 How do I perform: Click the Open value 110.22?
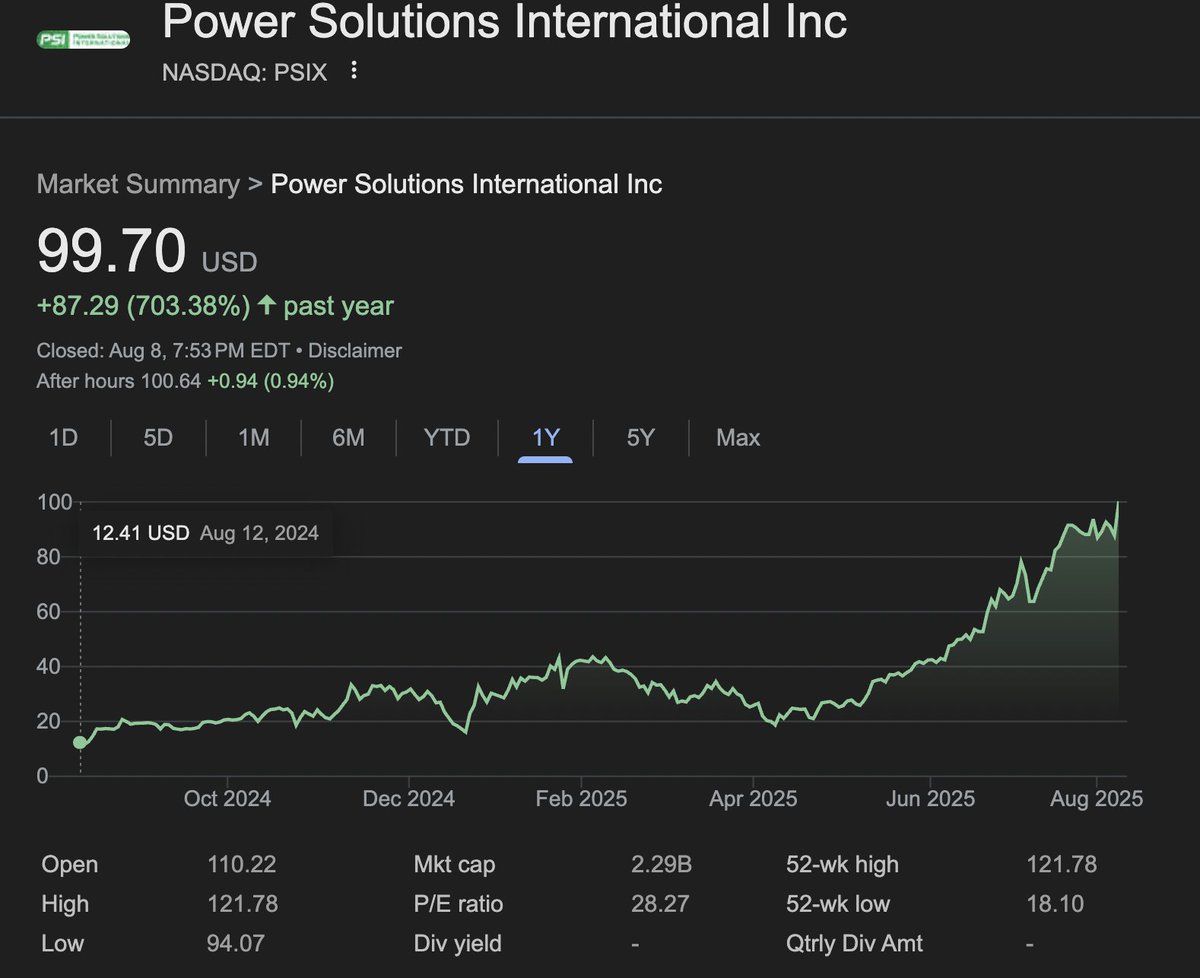tap(243, 864)
